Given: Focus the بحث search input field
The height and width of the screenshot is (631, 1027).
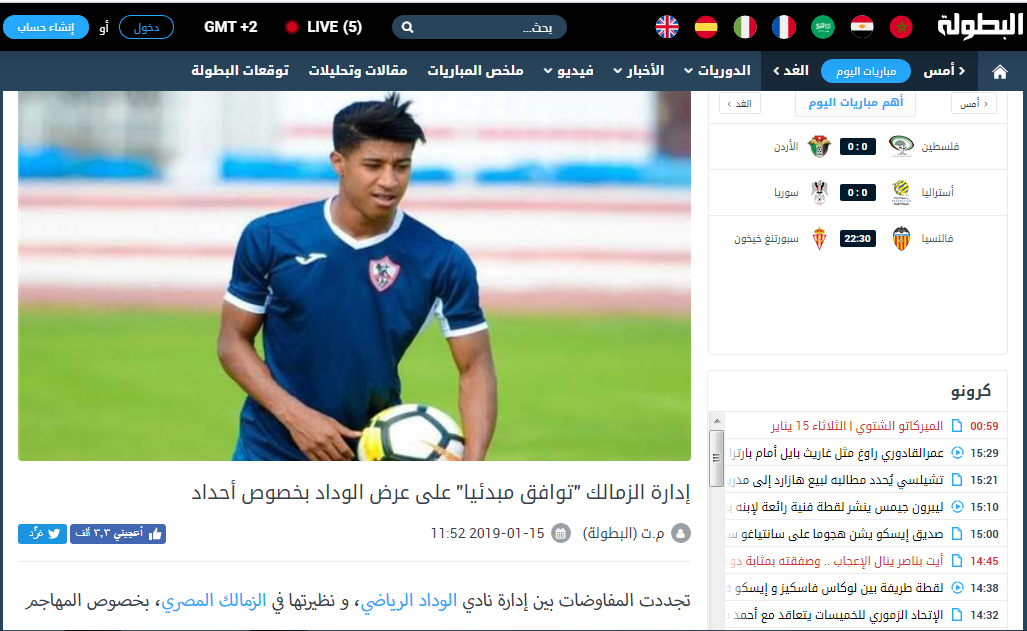Looking at the screenshot, I should [x=479, y=27].
